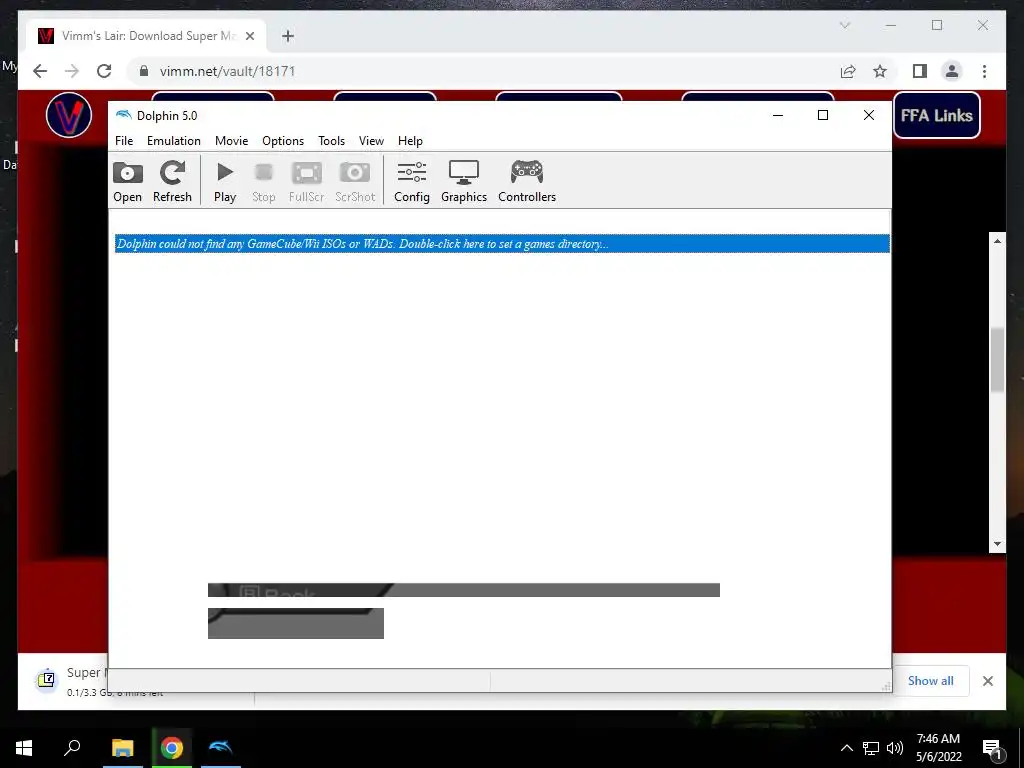The height and width of the screenshot is (768, 1024).
Task: Go back in Chrome
Action: (40, 71)
